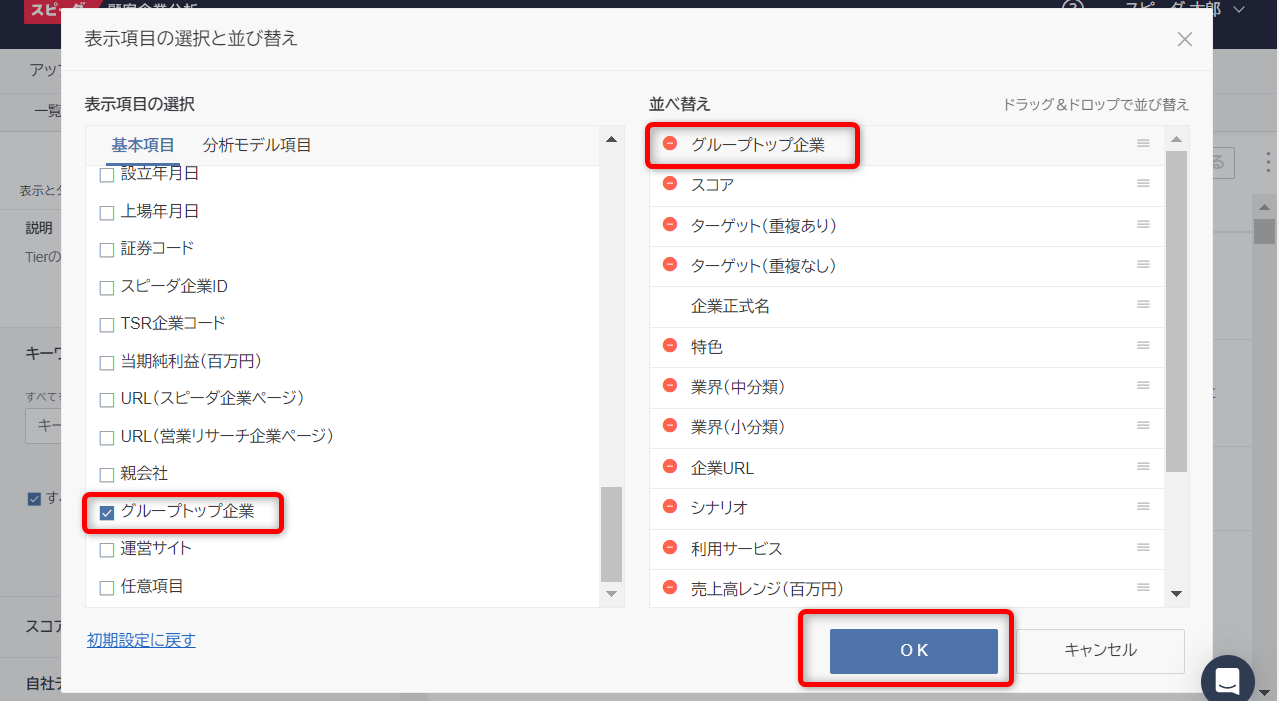Enable the 親会社 checkbox

click(107, 475)
